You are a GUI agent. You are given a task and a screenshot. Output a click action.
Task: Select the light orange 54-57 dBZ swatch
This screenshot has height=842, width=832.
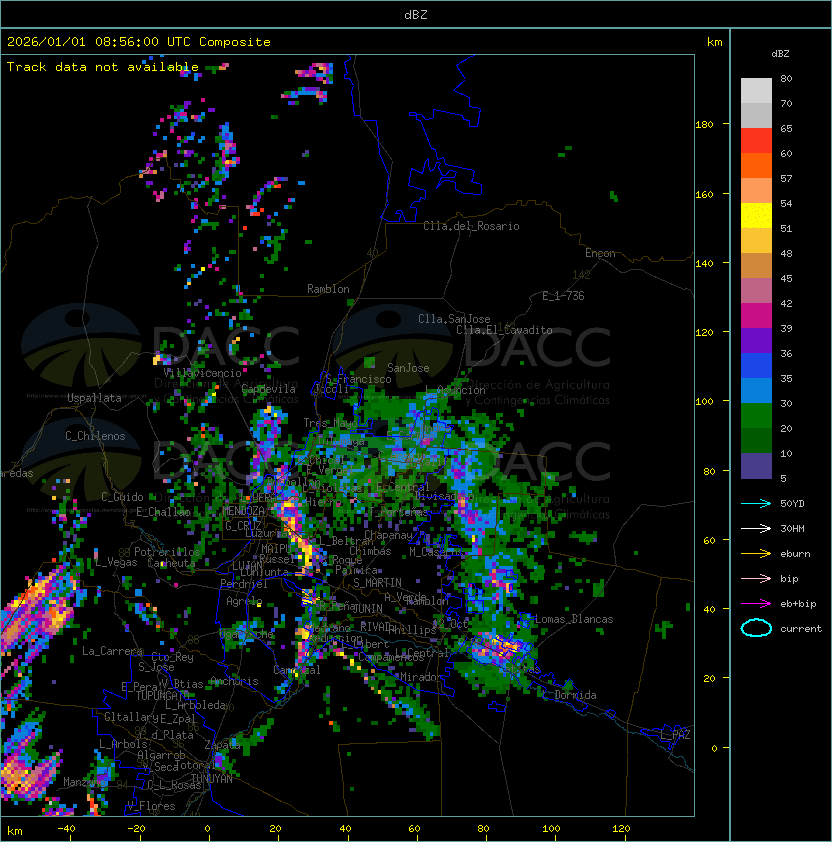click(756, 191)
